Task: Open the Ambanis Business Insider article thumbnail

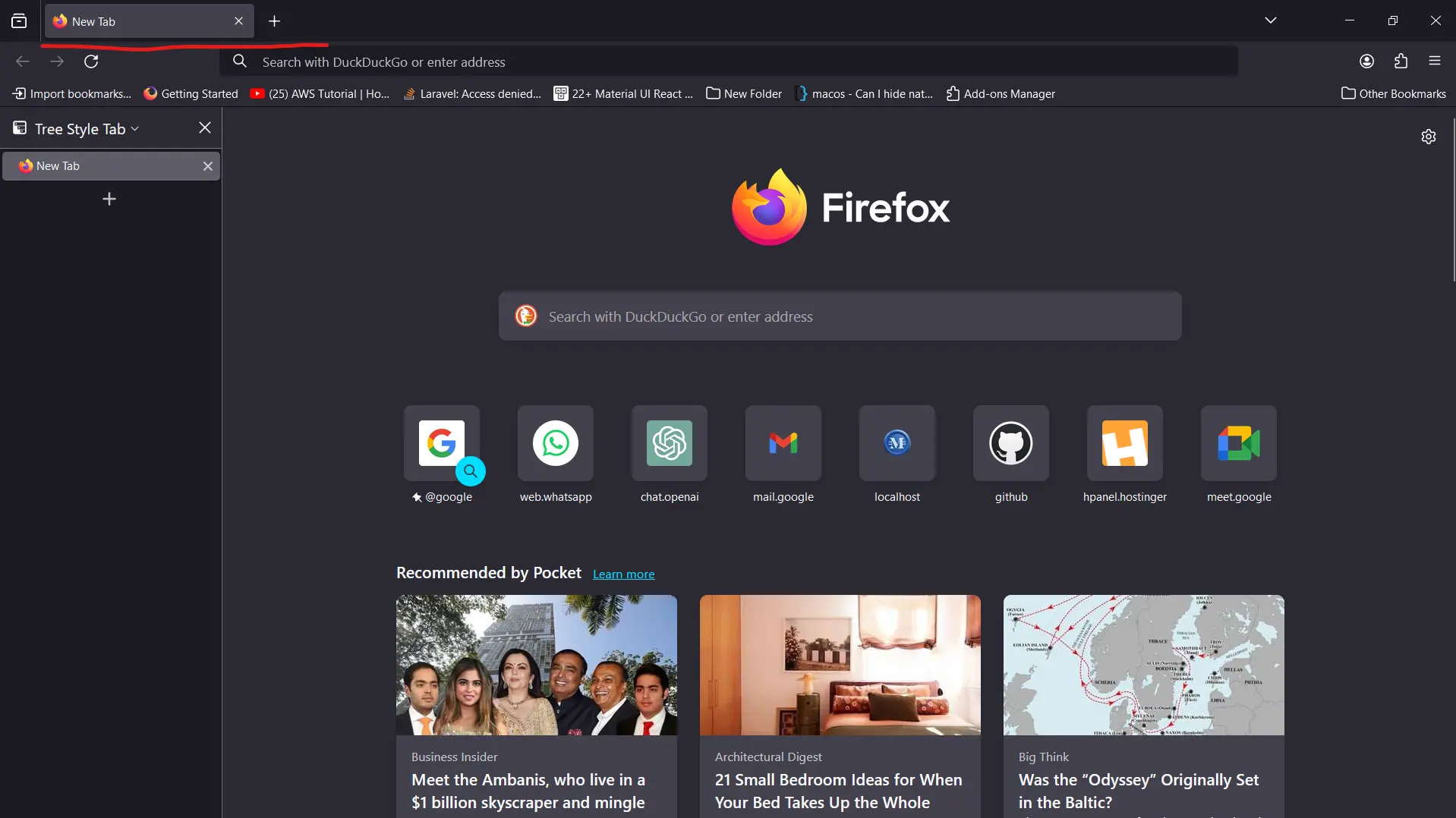Action: click(537, 665)
